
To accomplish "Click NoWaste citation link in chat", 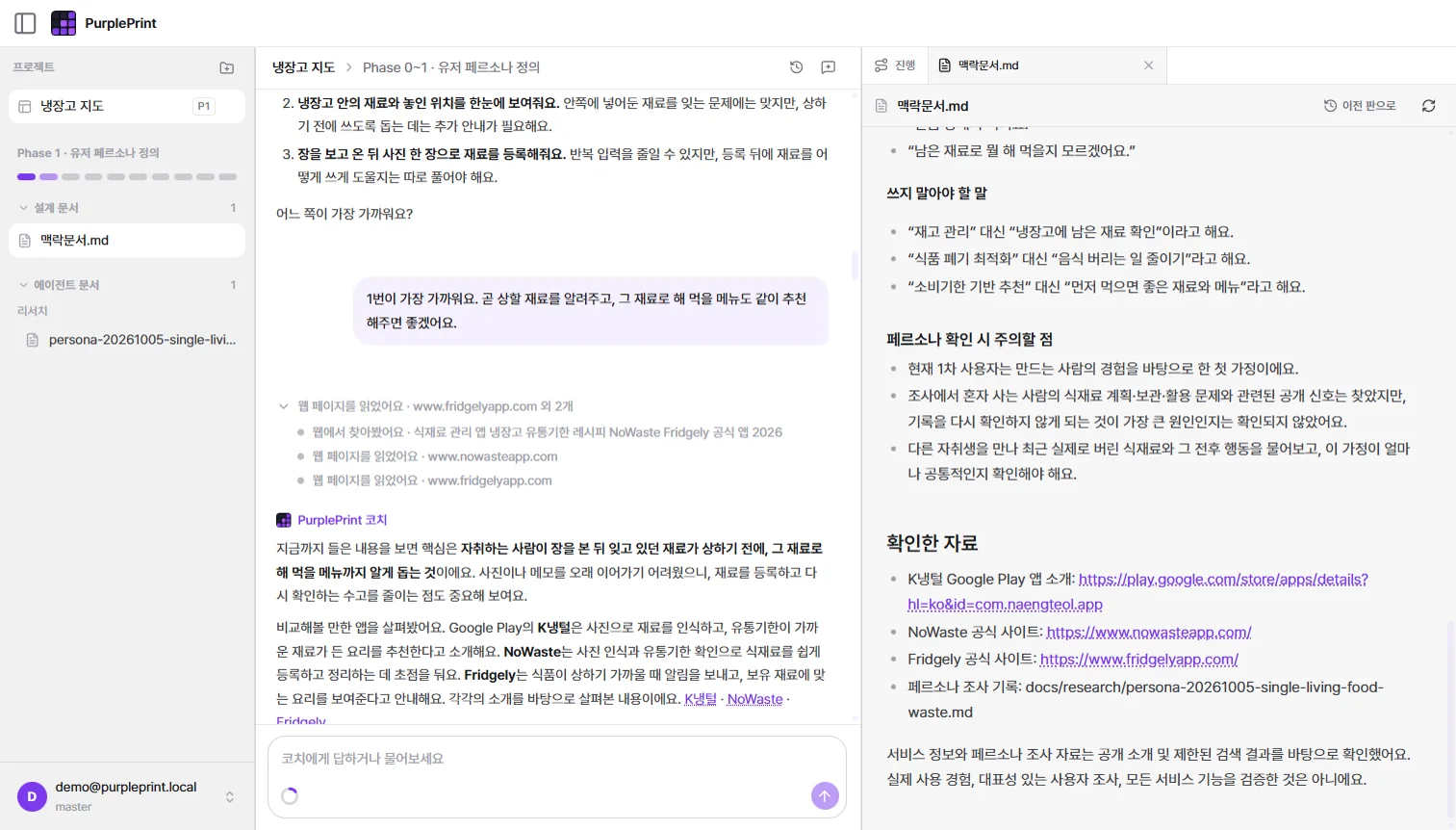I will pos(754,699).
